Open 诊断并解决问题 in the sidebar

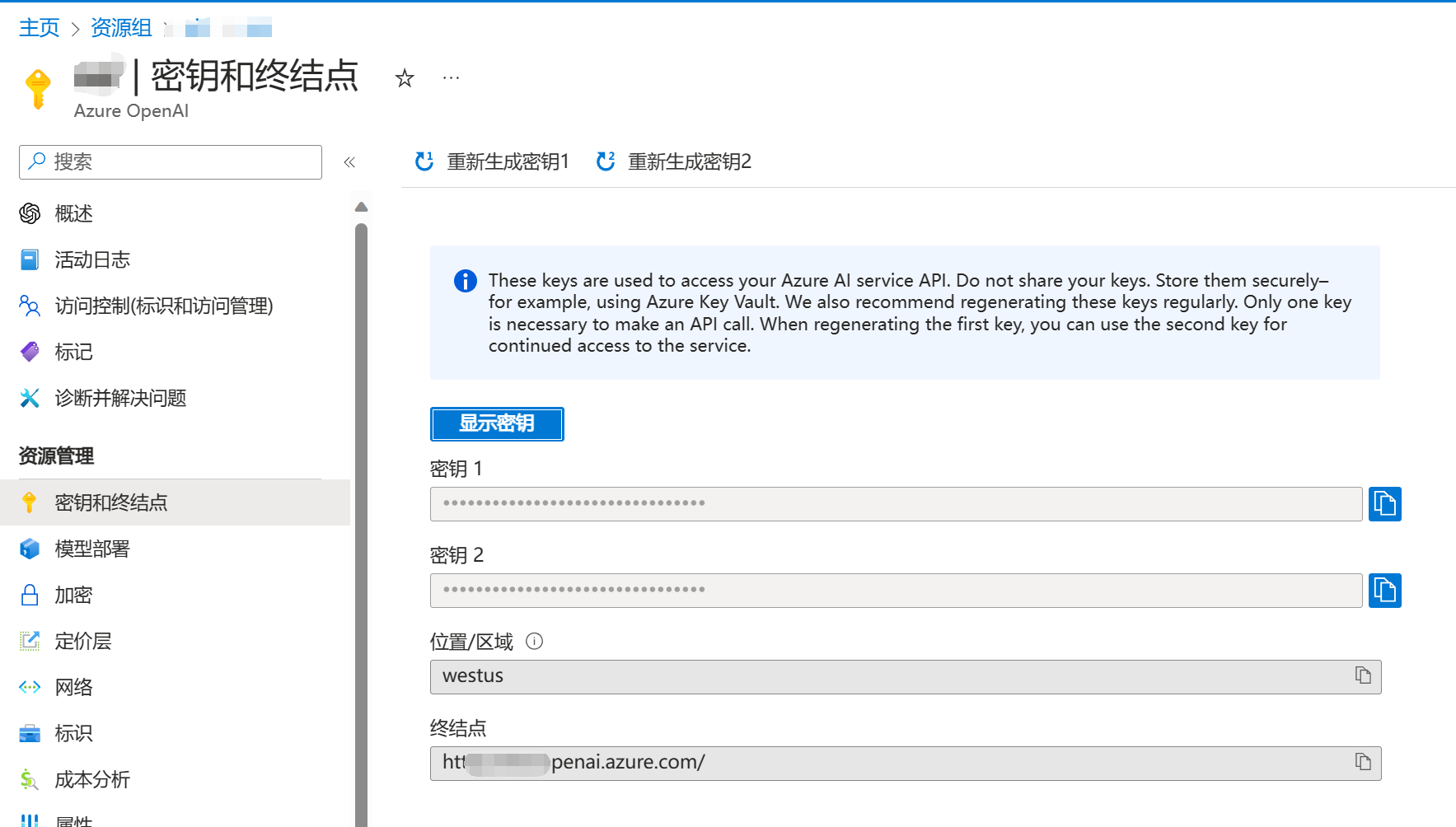pos(175,398)
